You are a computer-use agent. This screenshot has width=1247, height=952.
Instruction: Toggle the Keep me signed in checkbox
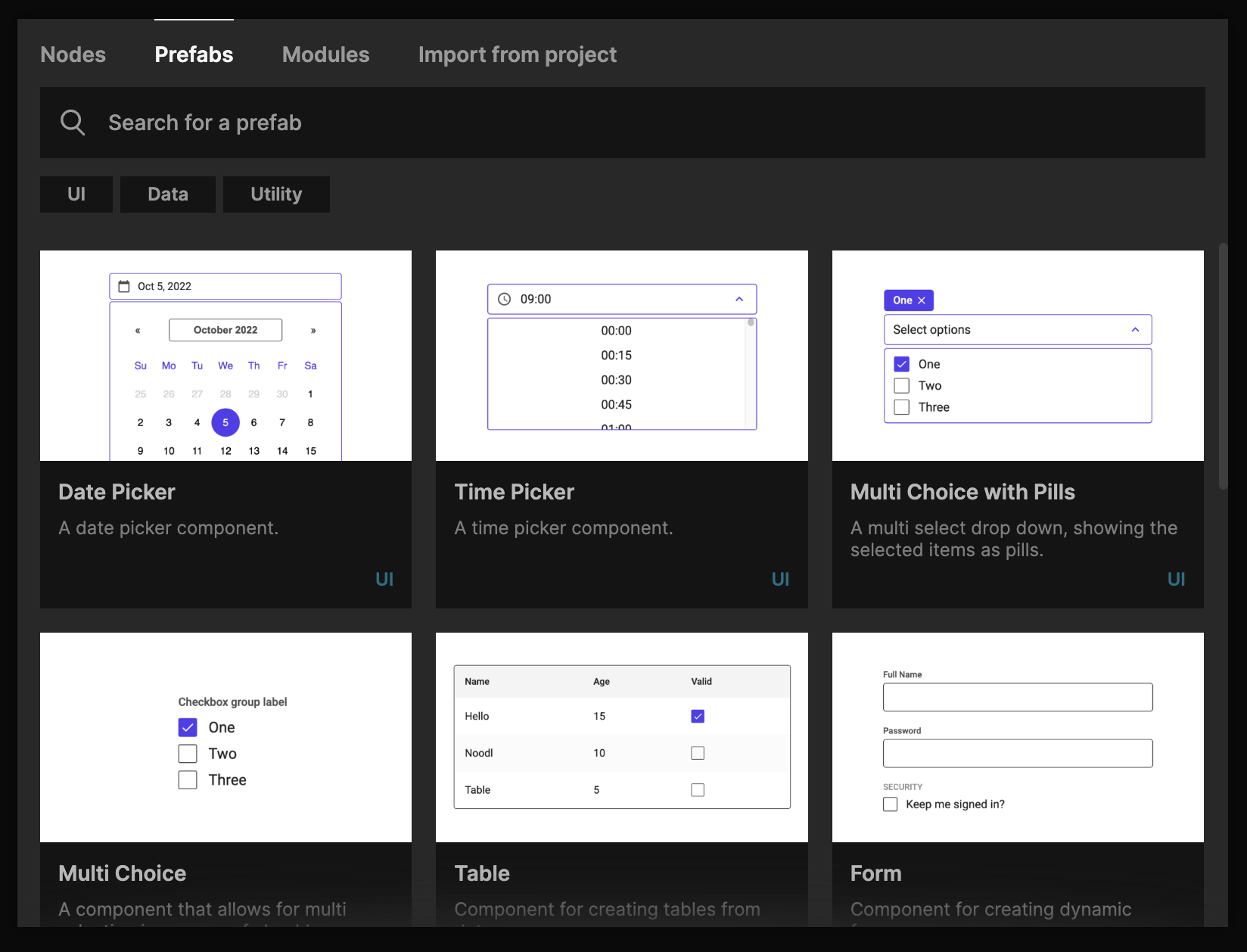pos(891,804)
